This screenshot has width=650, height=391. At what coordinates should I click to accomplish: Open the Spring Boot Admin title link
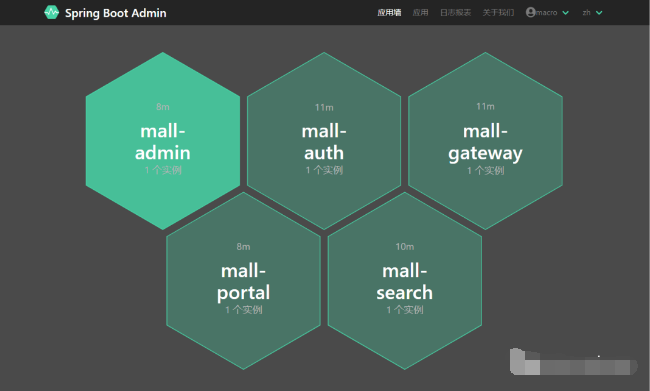[x=115, y=13]
